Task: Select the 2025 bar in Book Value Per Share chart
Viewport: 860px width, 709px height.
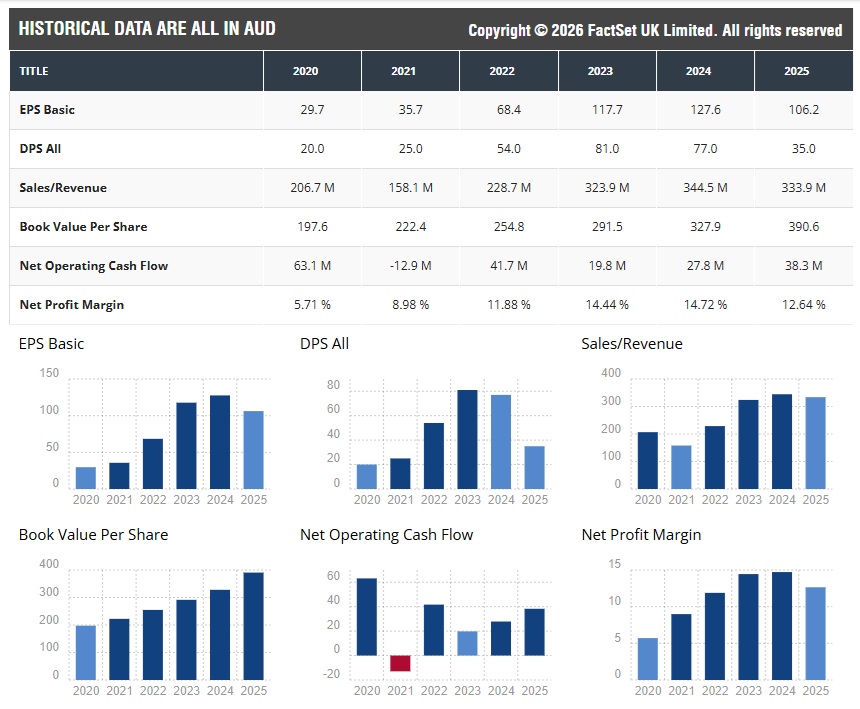Action: (x=254, y=625)
